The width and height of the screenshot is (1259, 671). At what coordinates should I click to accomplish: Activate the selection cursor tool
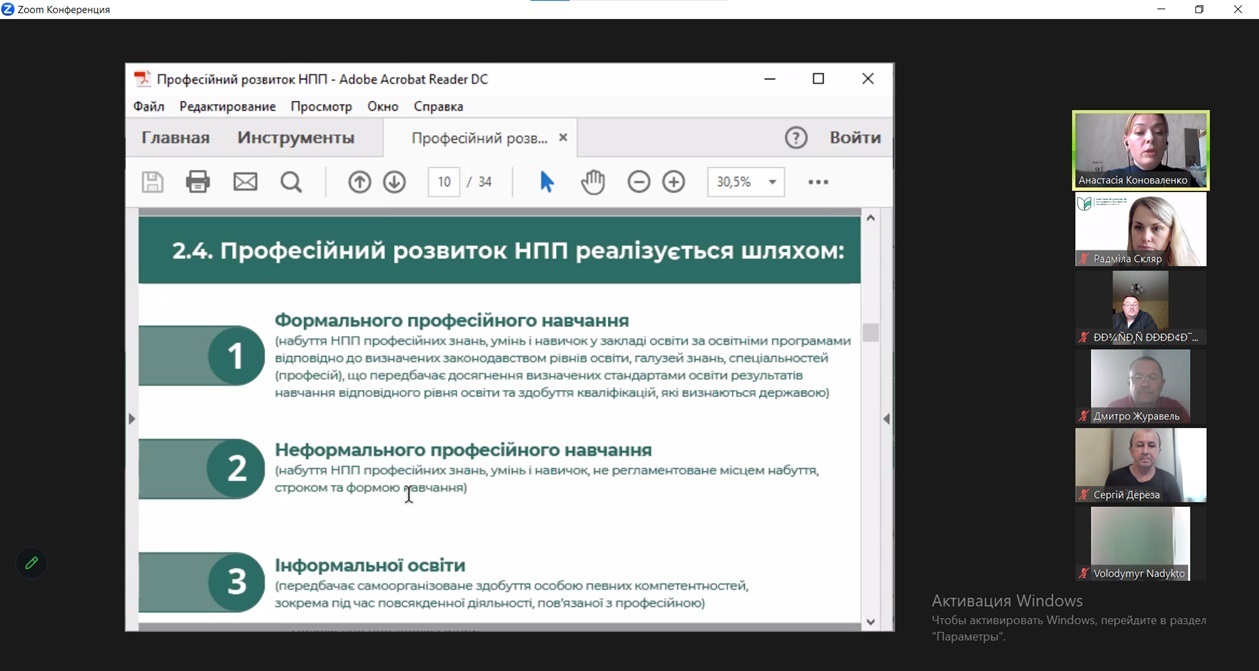[x=544, y=181]
